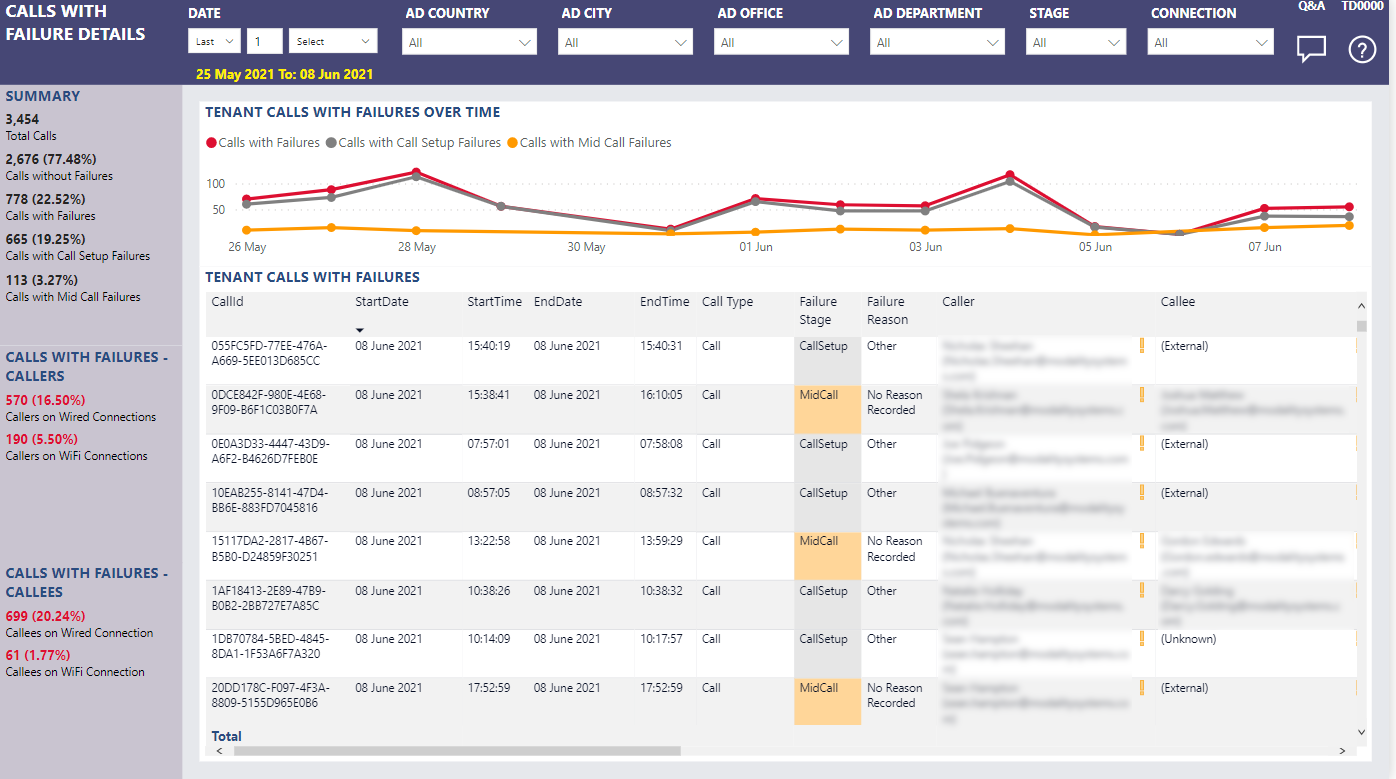The image size is (1396, 779).
Task: Sort by the CallId column header
Action: [x=228, y=302]
